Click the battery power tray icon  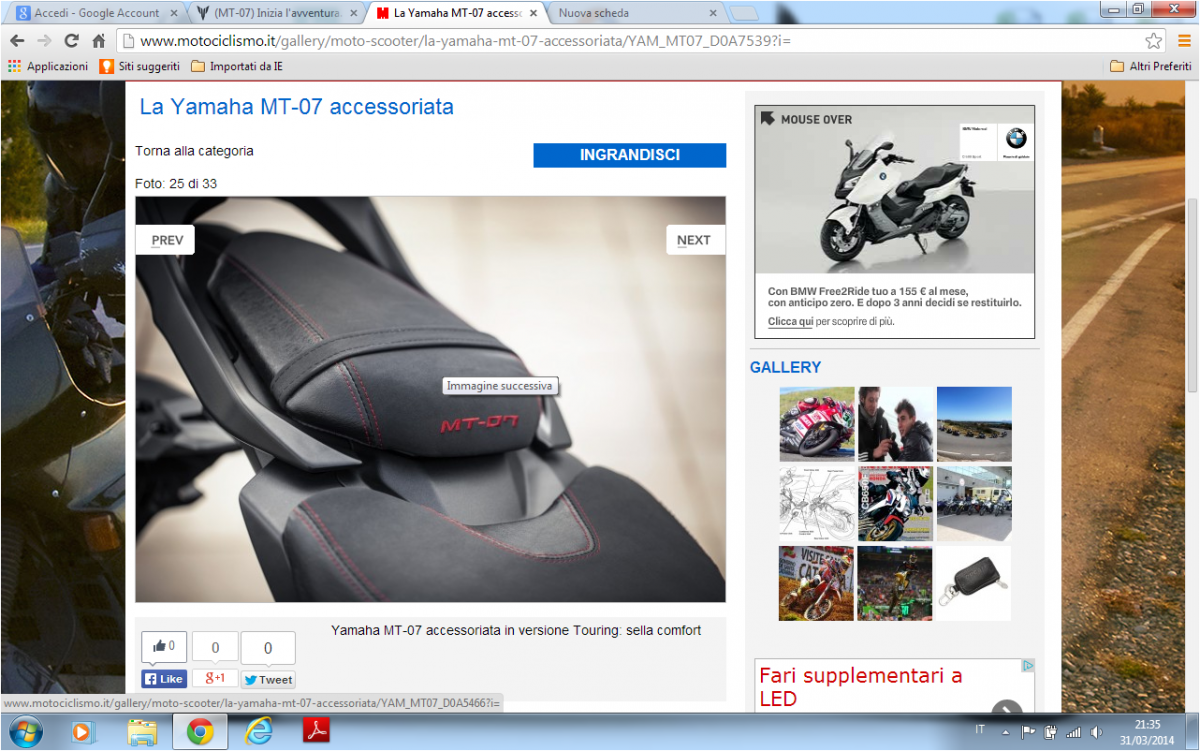tap(1051, 732)
